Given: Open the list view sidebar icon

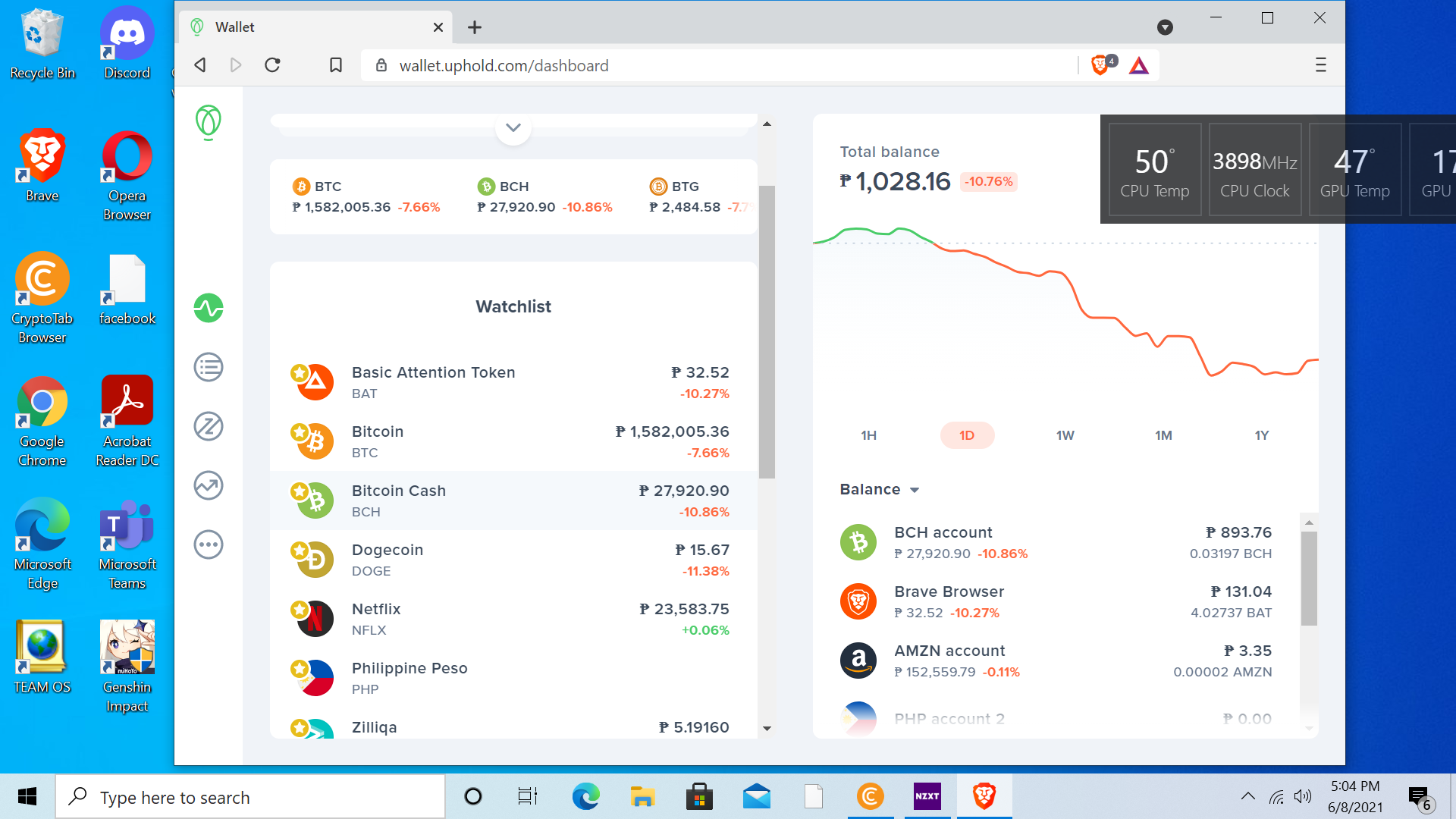Looking at the screenshot, I should (x=209, y=367).
